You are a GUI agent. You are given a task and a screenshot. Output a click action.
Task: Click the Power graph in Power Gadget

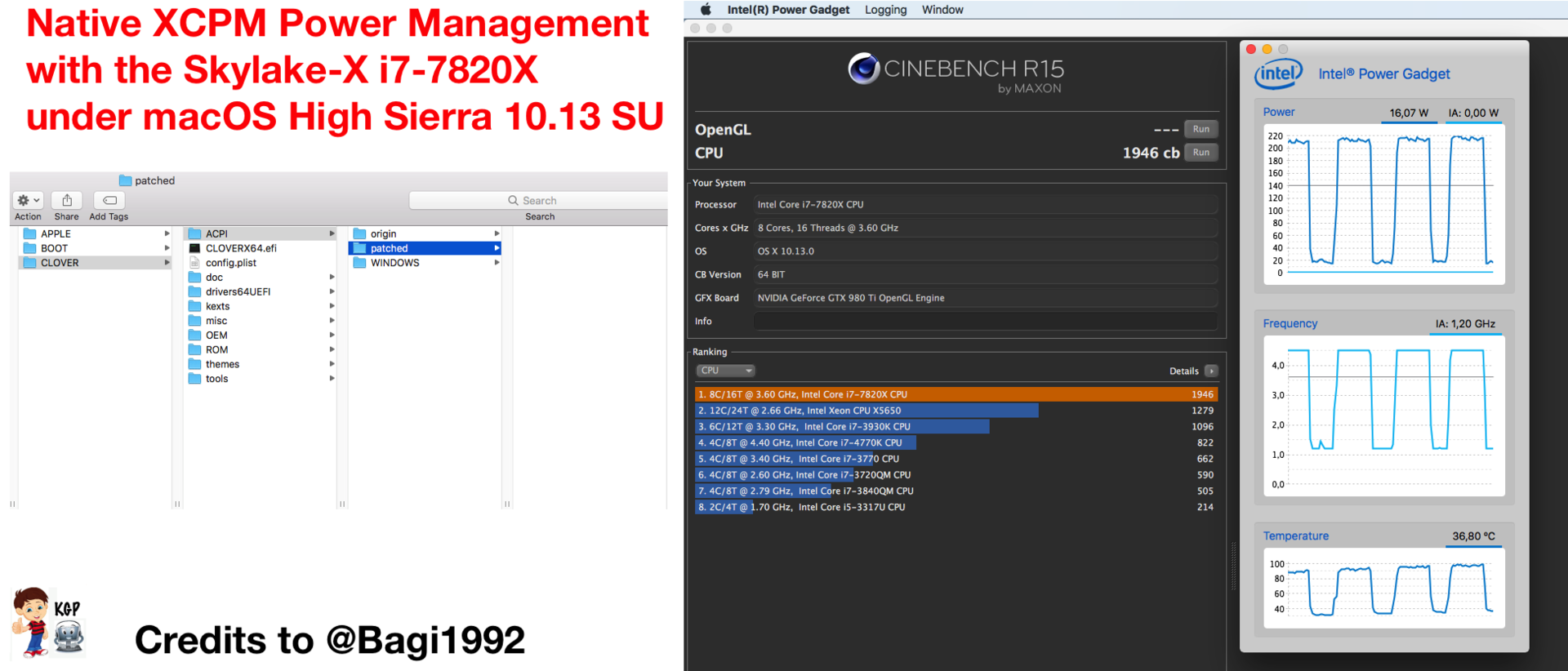click(1384, 205)
